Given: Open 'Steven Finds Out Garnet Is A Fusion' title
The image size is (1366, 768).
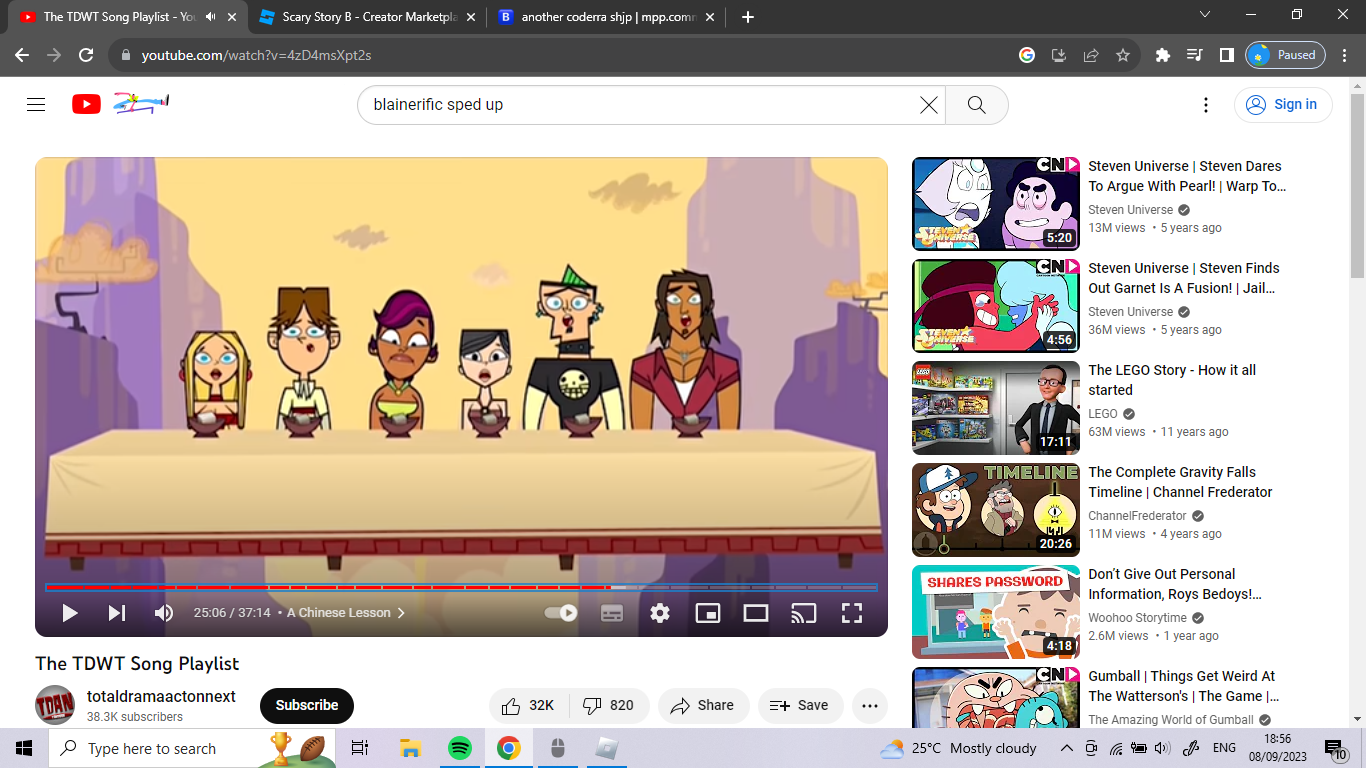Looking at the screenshot, I should [x=1184, y=278].
